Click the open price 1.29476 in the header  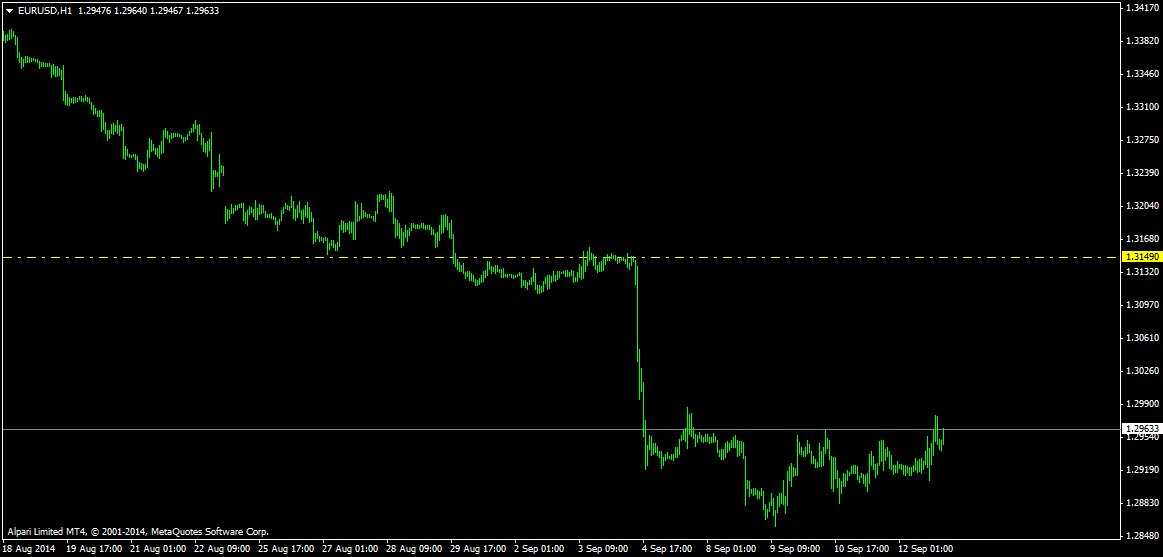(x=94, y=11)
